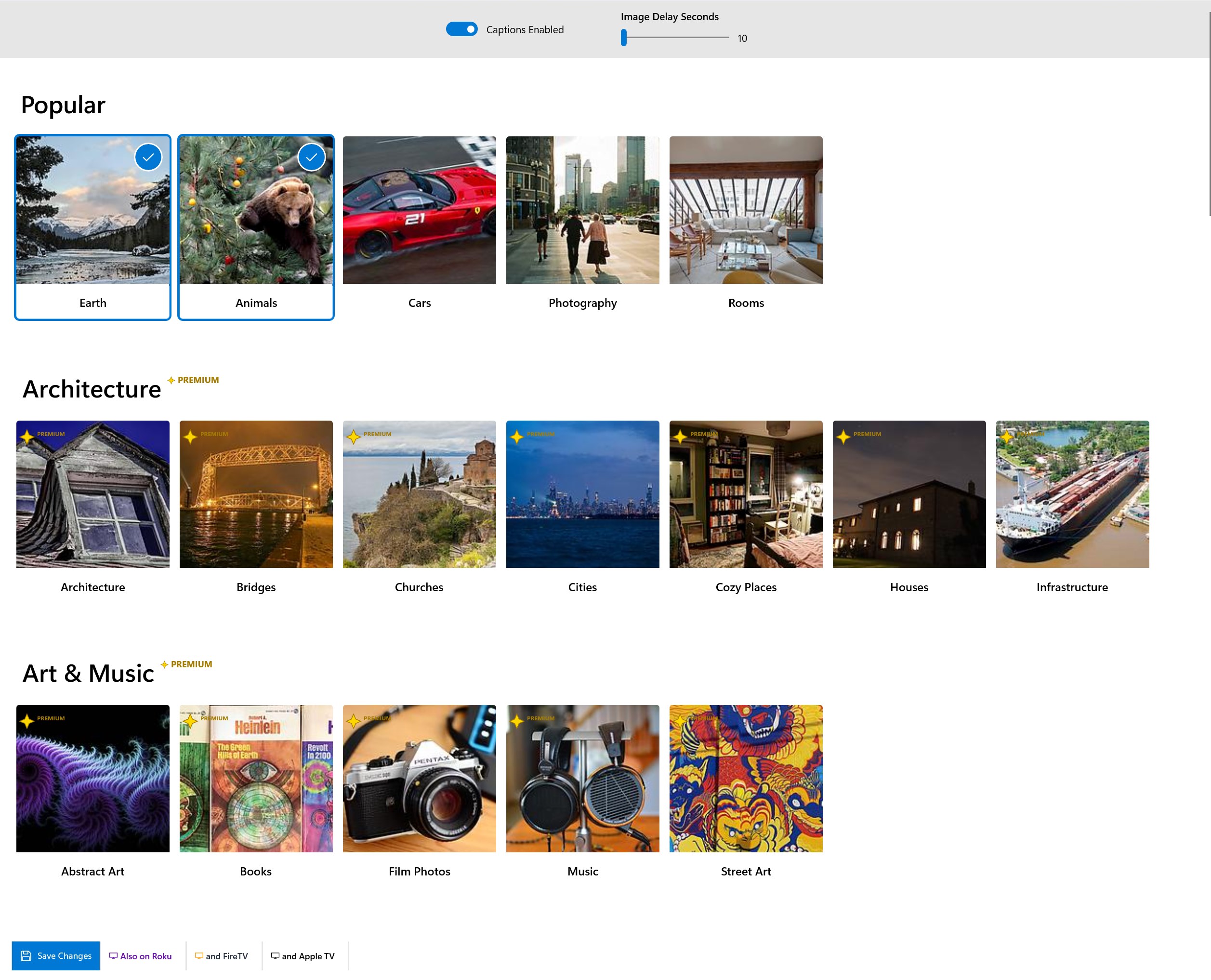
Task: Select the Photography category thumbnail
Action: pos(582,210)
